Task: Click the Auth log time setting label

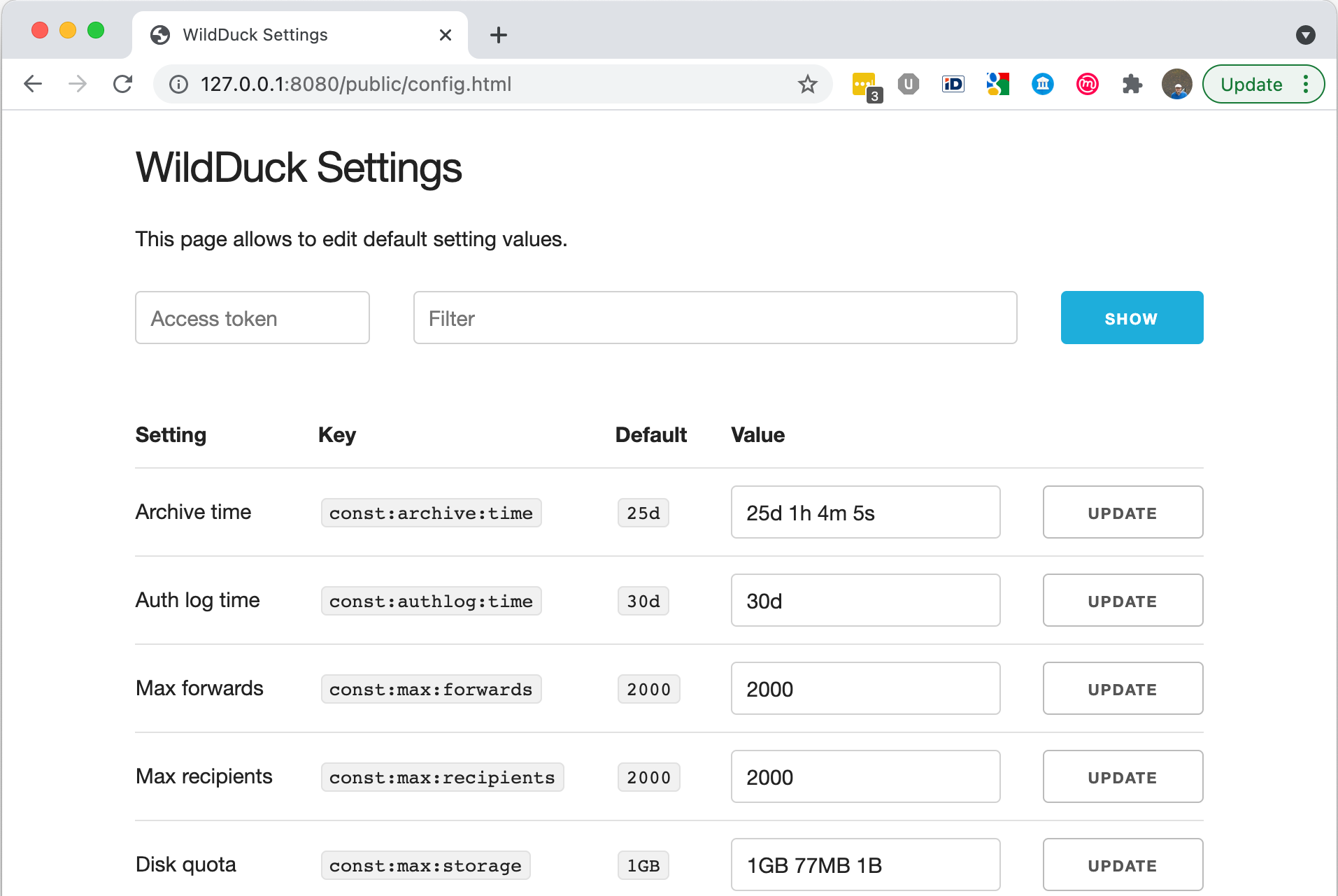Action: point(198,600)
